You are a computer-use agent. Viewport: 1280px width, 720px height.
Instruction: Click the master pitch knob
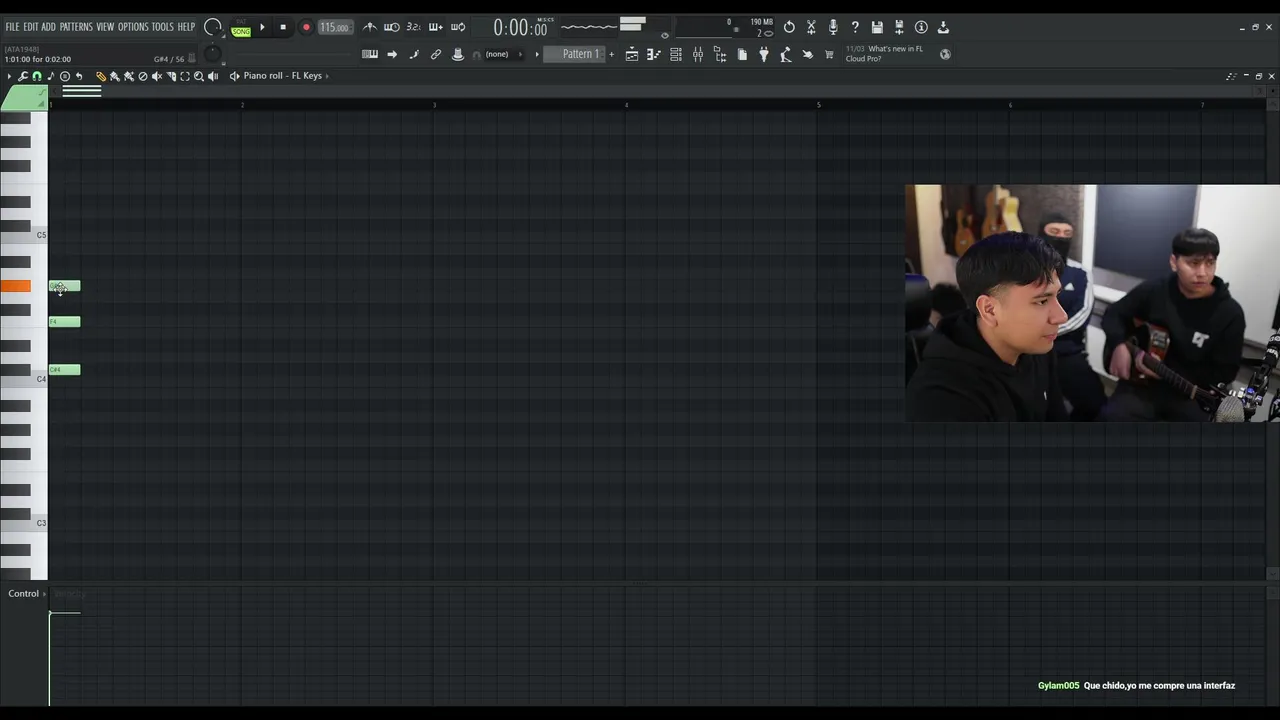(x=213, y=54)
